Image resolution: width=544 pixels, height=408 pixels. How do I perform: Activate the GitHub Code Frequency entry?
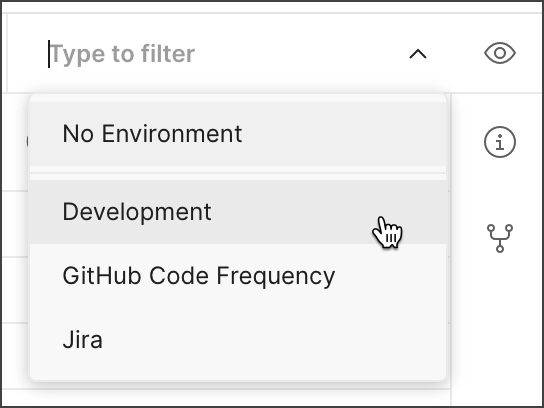[x=238, y=276]
